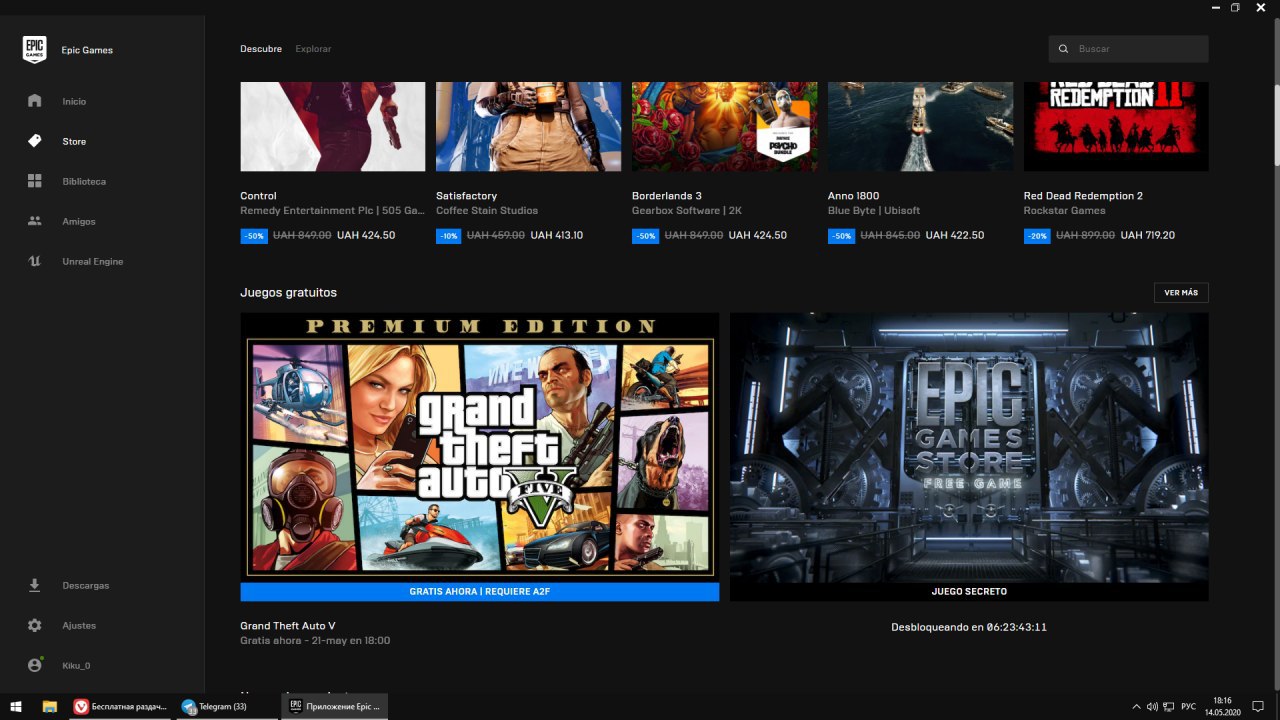Viewport: 1280px width, 720px height.
Task: Switch to Epic Games taskbar app
Action: (x=334, y=706)
